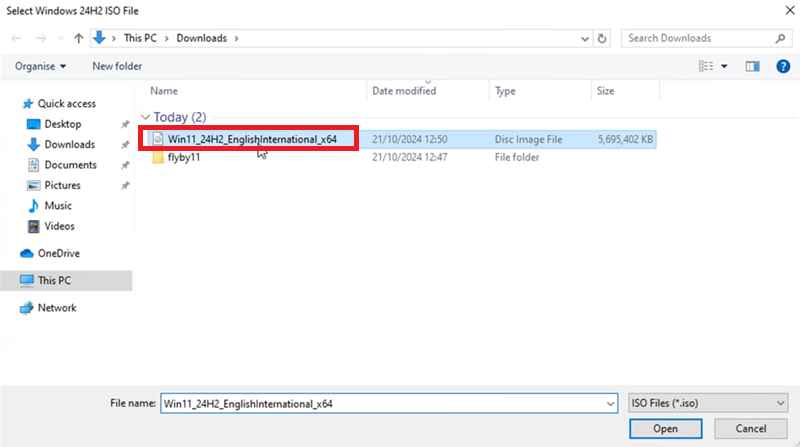The height and width of the screenshot is (447, 800).
Task: Click This PC in breadcrumb path
Action: pos(140,38)
